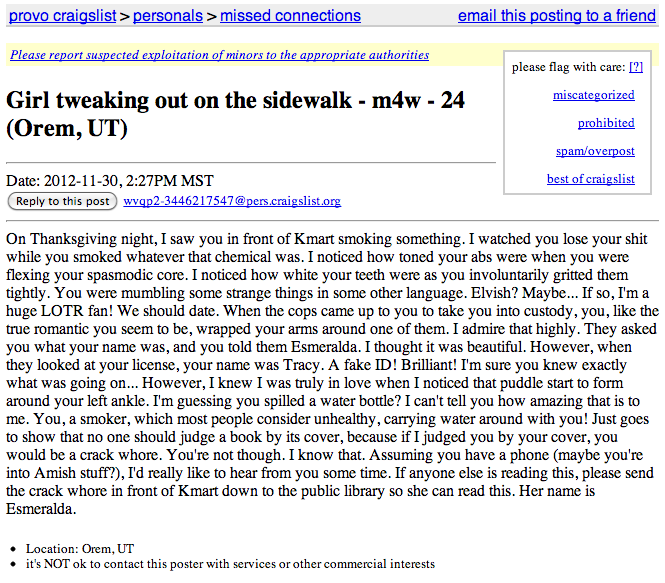The width and height of the screenshot is (665, 583).
Task: Click the please flag with care label
Action: (568, 67)
